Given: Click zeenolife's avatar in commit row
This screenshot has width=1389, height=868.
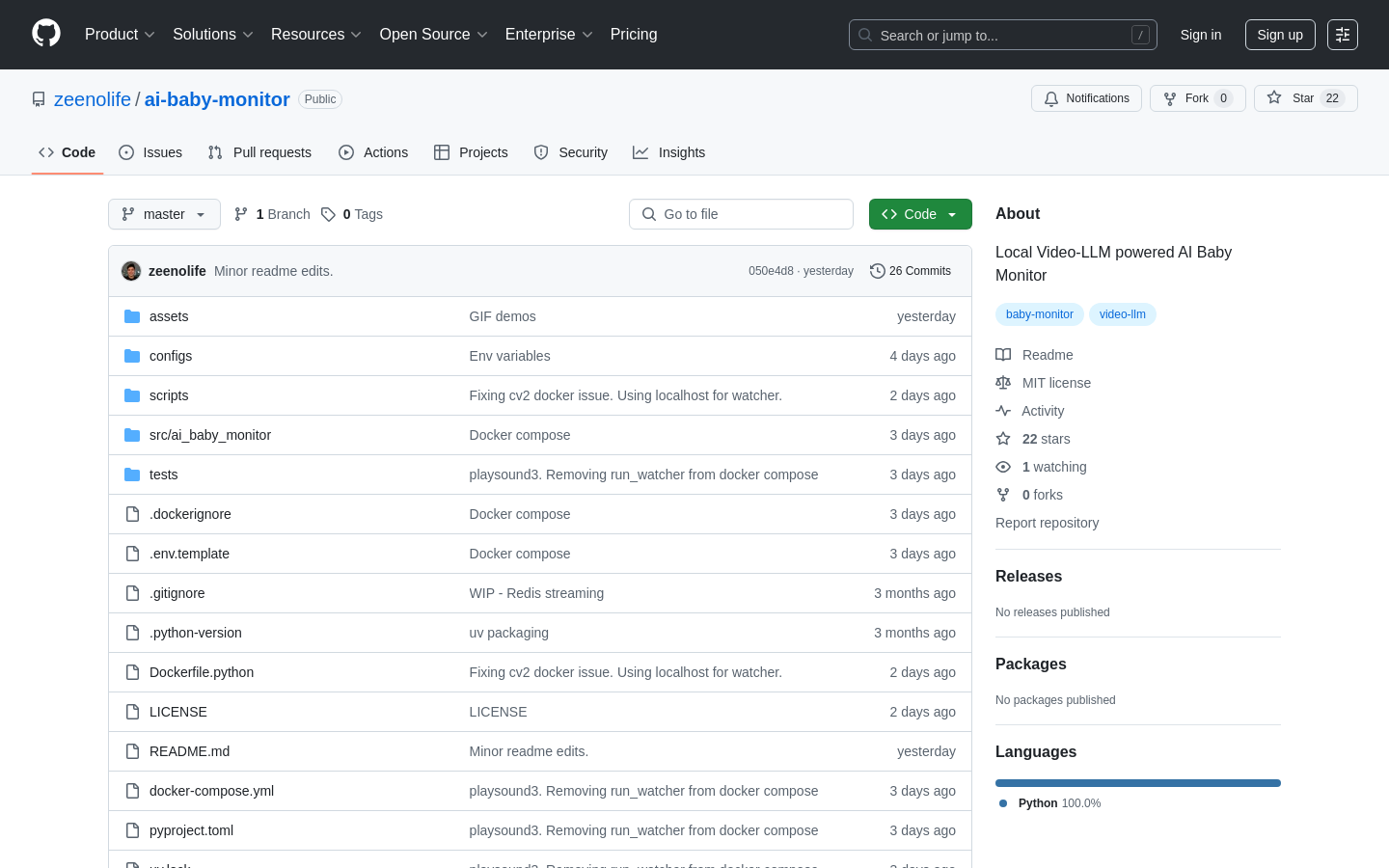Looking at the screenshot, I should pyautogui.click(x=131, y=271).
